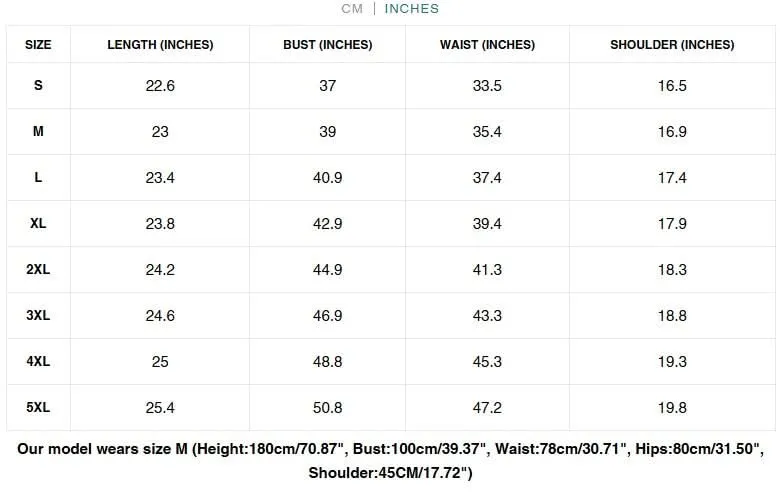Select the M size row label
Viewport: 784px width, 503px height.
click(38, 132)
